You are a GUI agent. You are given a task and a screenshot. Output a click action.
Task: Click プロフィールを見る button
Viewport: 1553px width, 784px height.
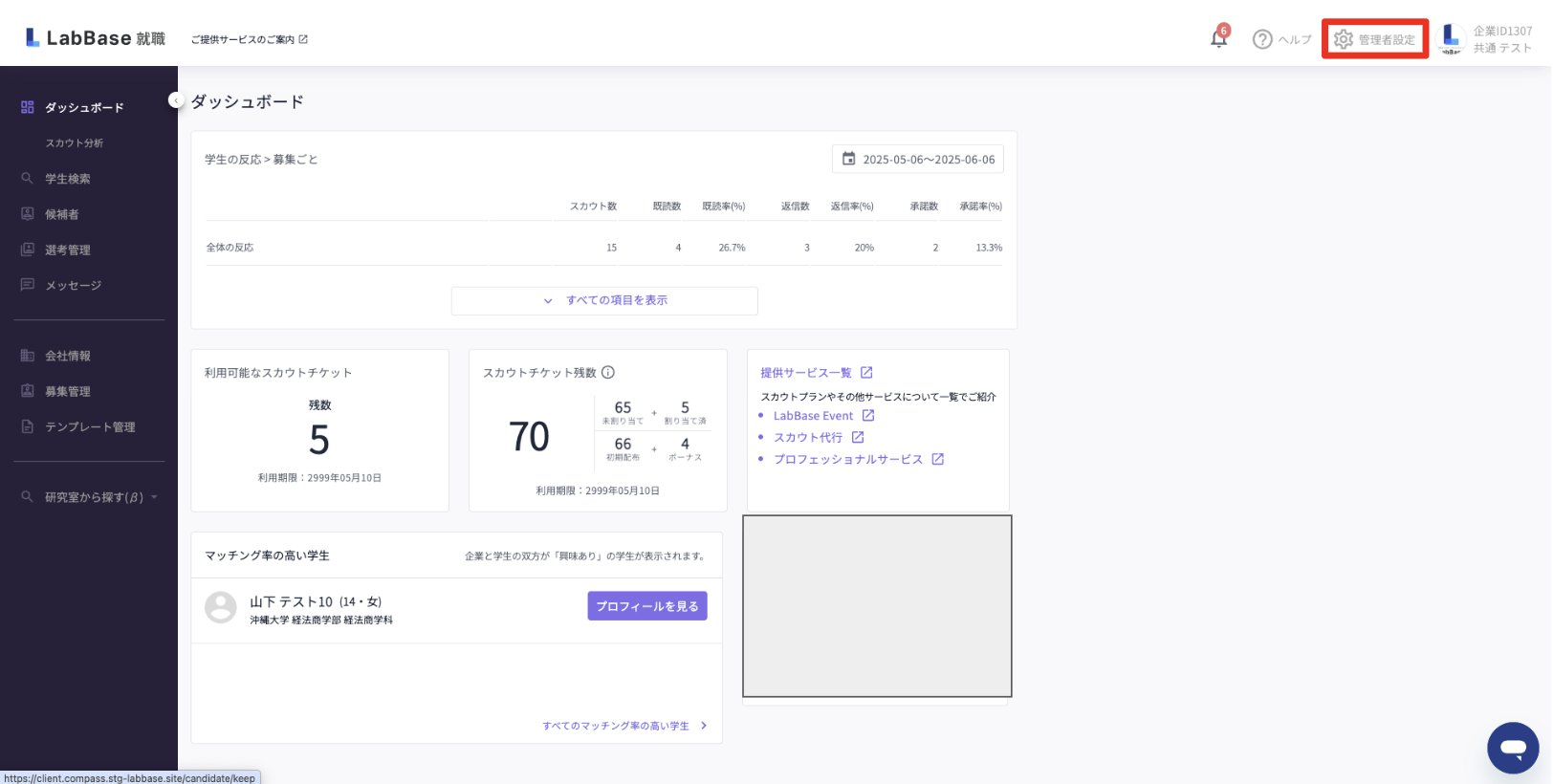point(646,606)
